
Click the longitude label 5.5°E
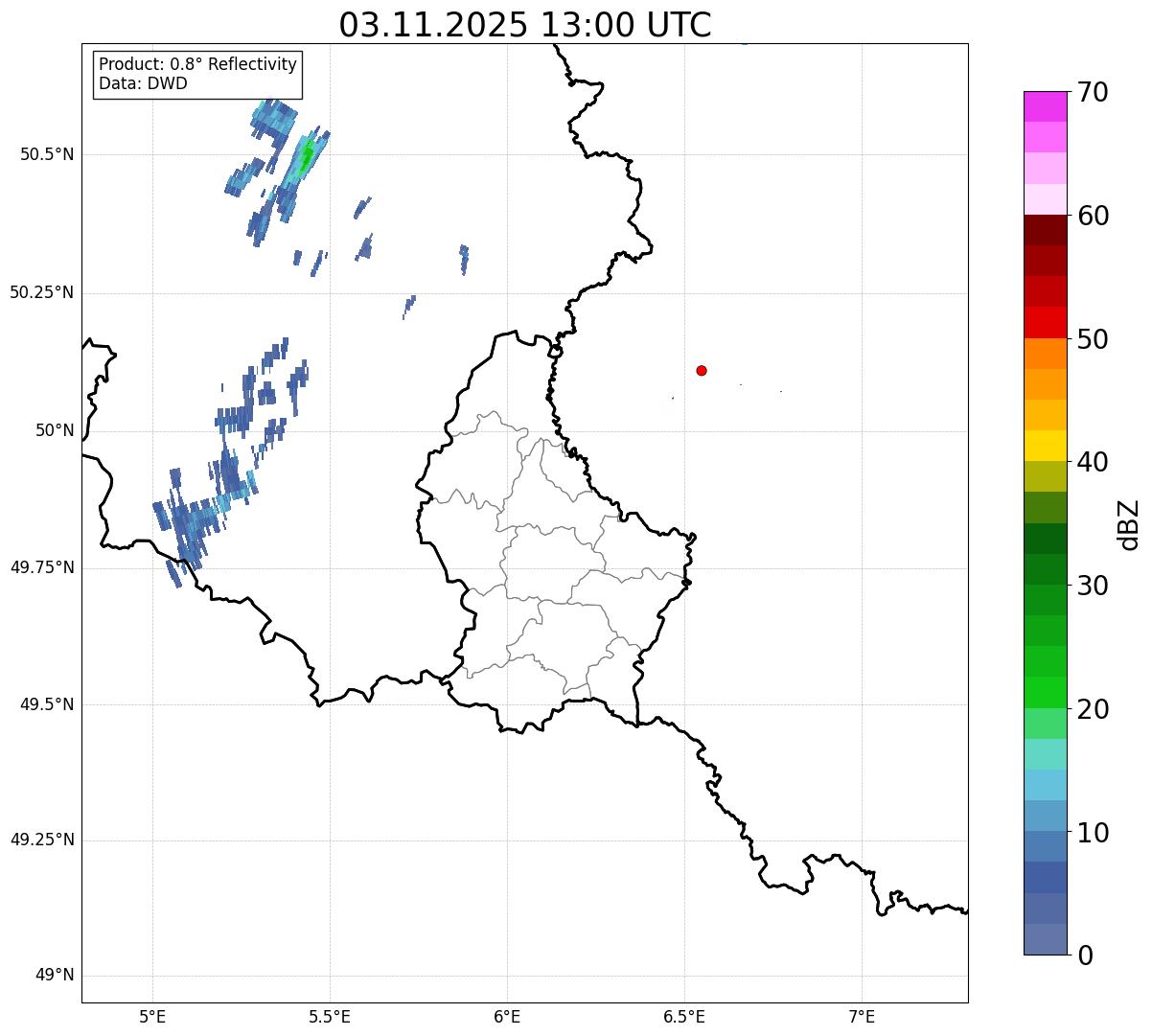pos(330,1016)
